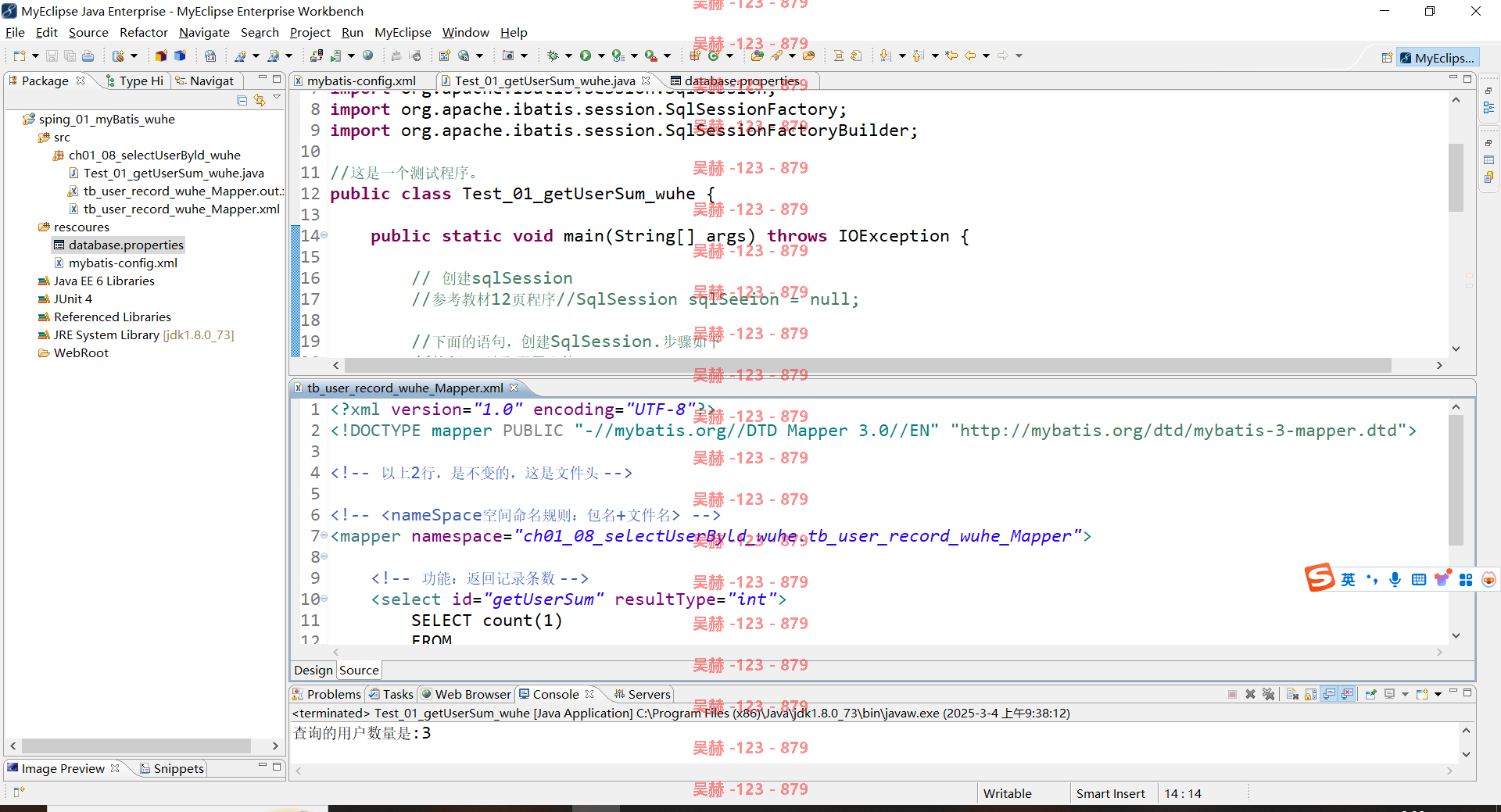Image resolution: width=1501 pixels, height=812 pixels.
Task: Open the Refactor menu
Action: pos(144,32)
